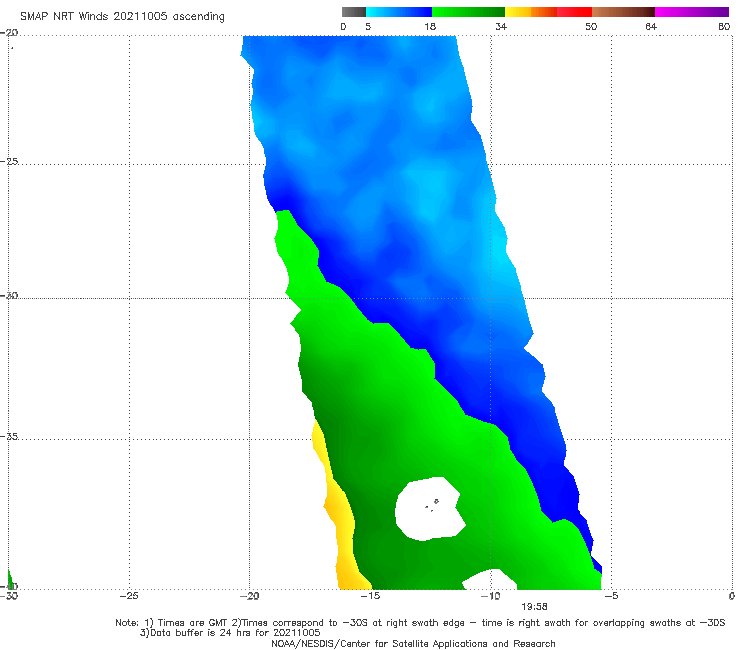The height and width of the screenshot is (650, 740).
Task: Click the magenta-purple segment of the color bar
Action: click(x=692, y=12)
